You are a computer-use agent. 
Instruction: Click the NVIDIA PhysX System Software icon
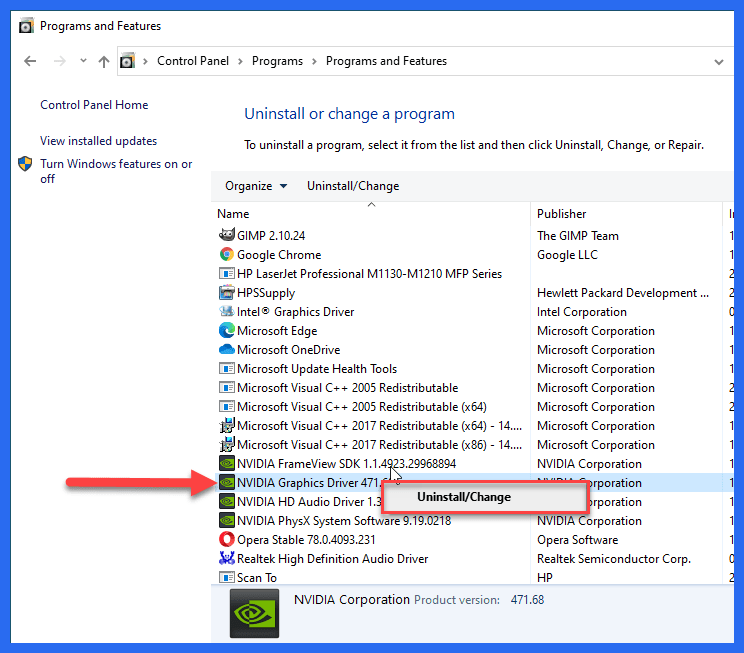227,521
